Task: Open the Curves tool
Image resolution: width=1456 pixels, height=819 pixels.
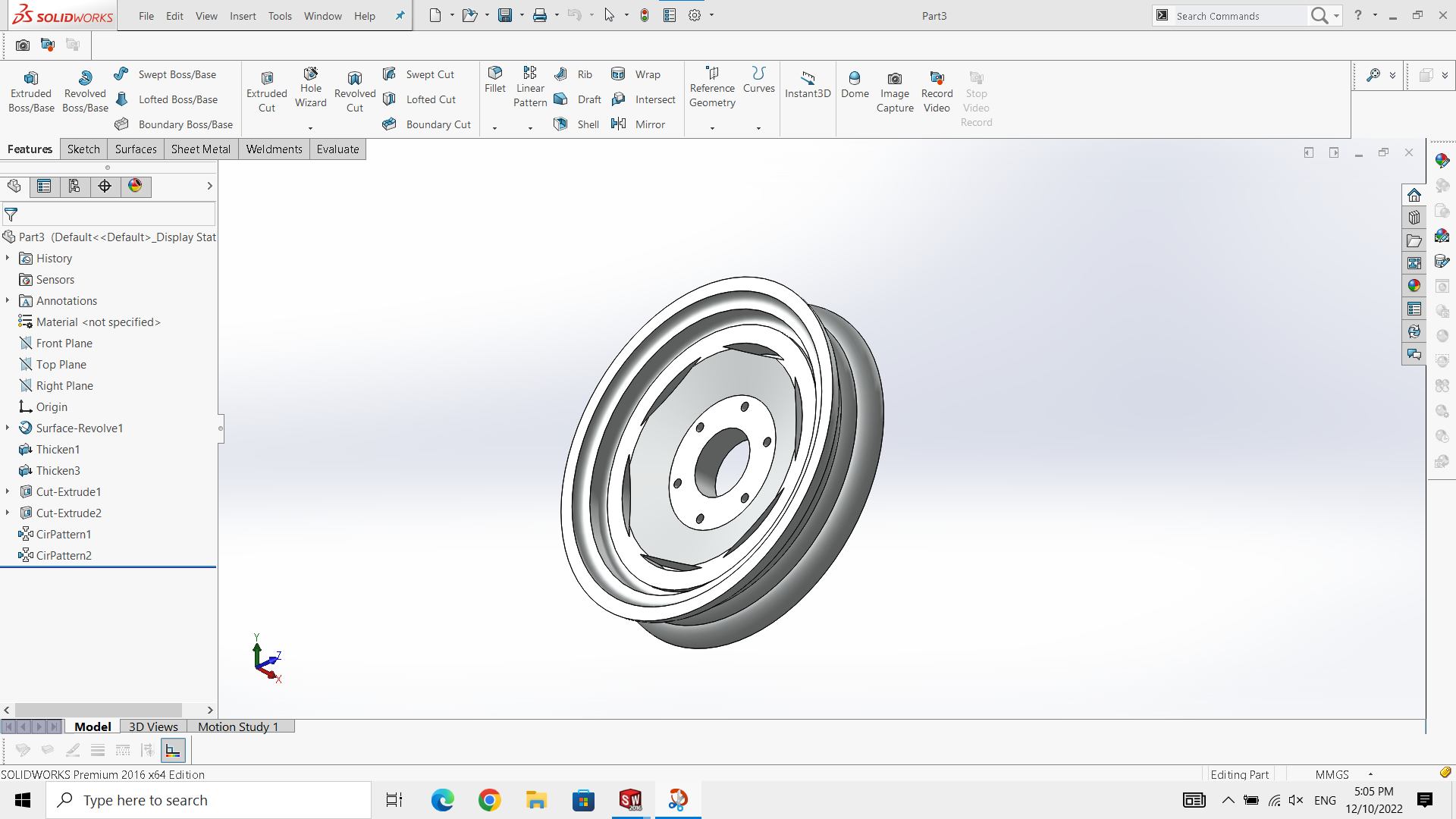Action: 758,80
